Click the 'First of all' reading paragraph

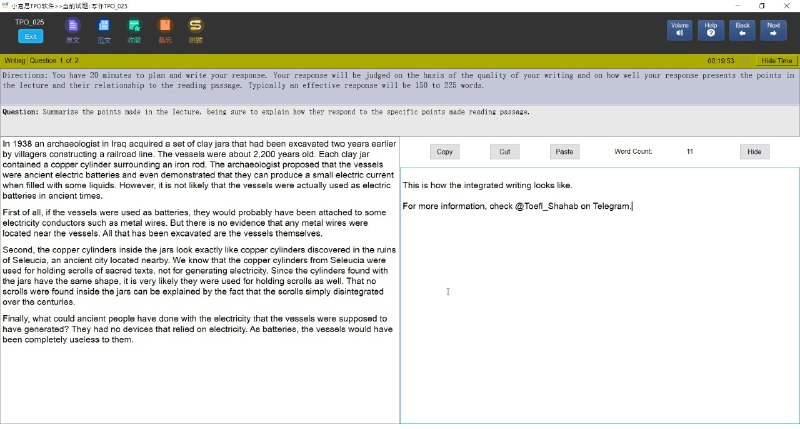[x=194, y=223]
